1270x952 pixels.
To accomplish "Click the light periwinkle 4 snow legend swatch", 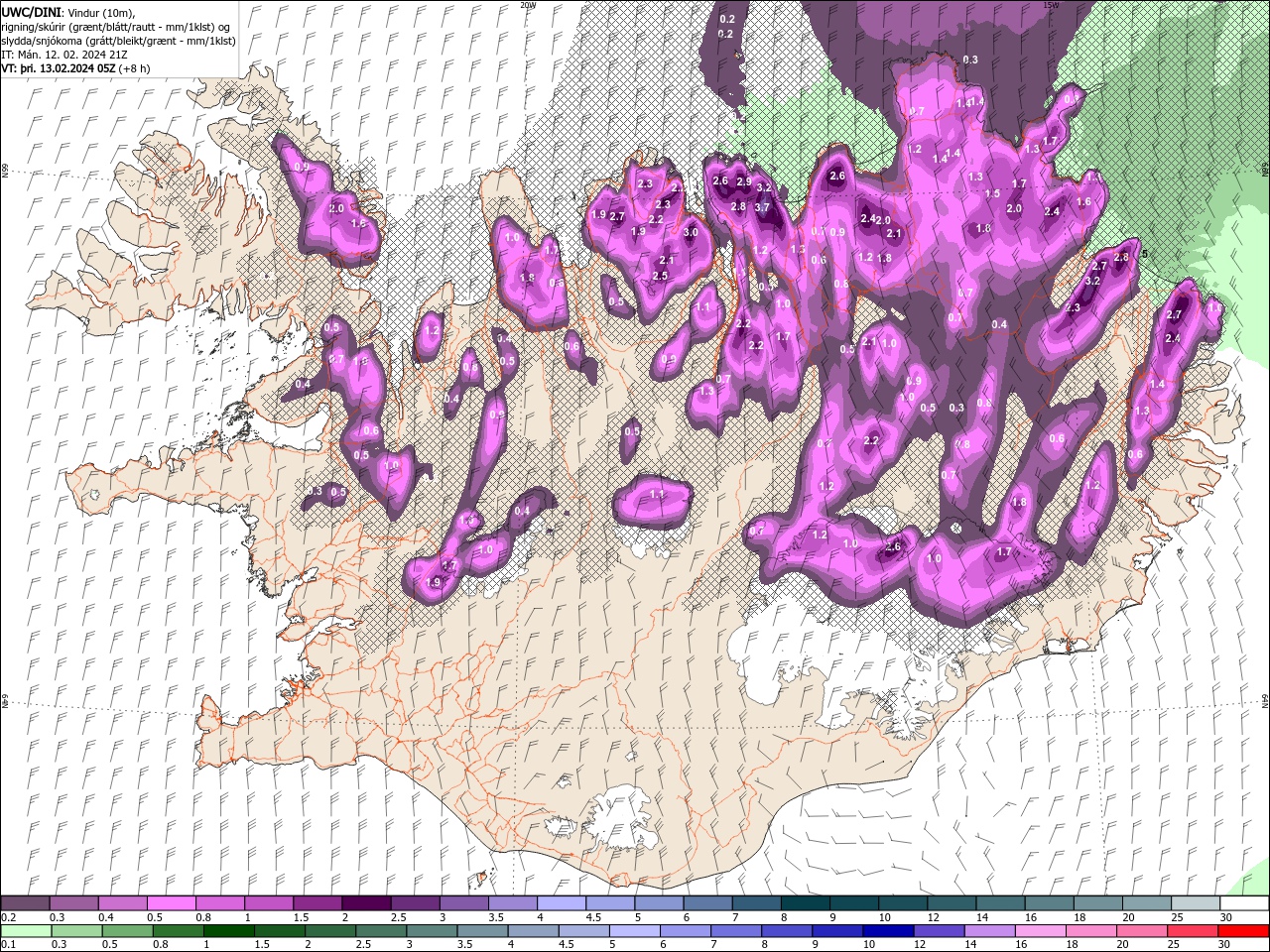I will pyautogui.click(x=561, y=903).
